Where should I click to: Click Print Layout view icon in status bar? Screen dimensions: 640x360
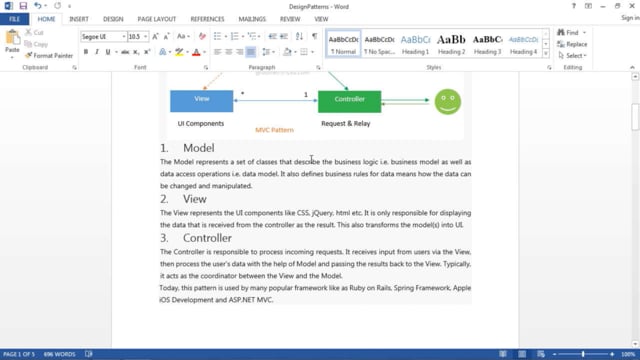(x=522, y=354)
